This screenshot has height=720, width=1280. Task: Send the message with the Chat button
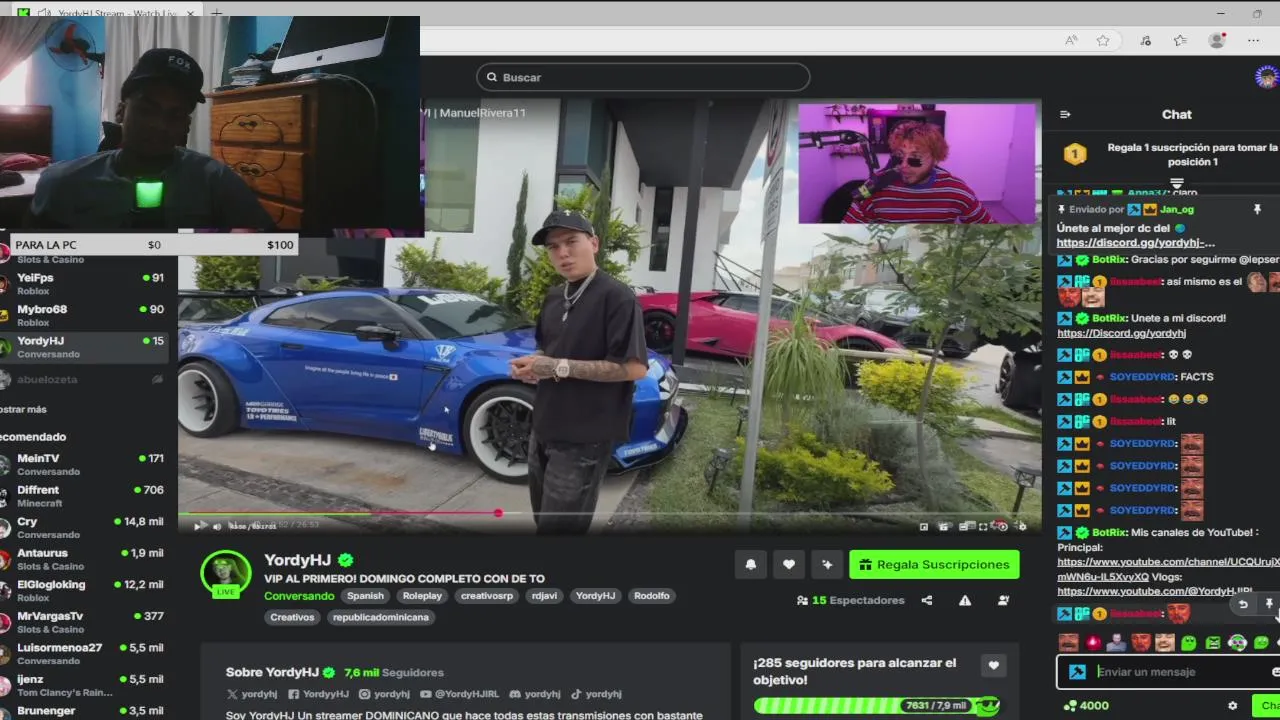pyautogui.click(x=1268, y=706)
